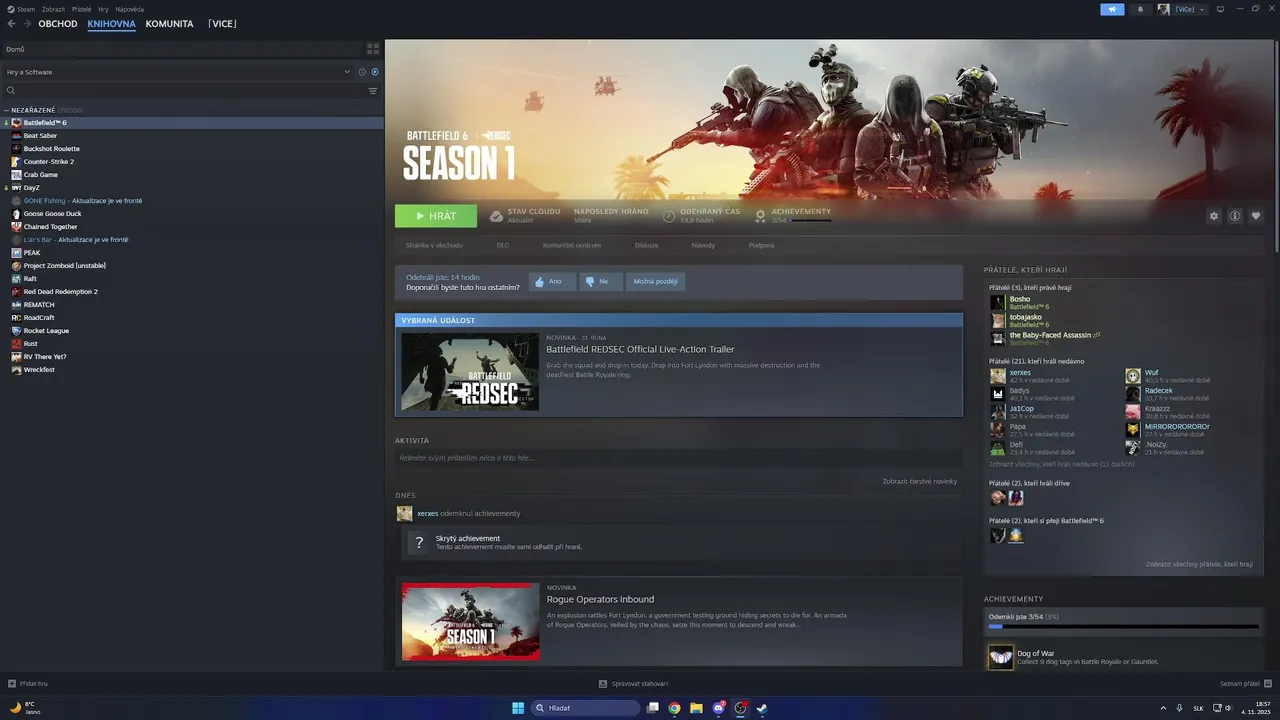Image resolution: width=1280 pixels, height=720 pixels.
Task: Go forward with the right arrow
Action: click(x=27, y=24)
